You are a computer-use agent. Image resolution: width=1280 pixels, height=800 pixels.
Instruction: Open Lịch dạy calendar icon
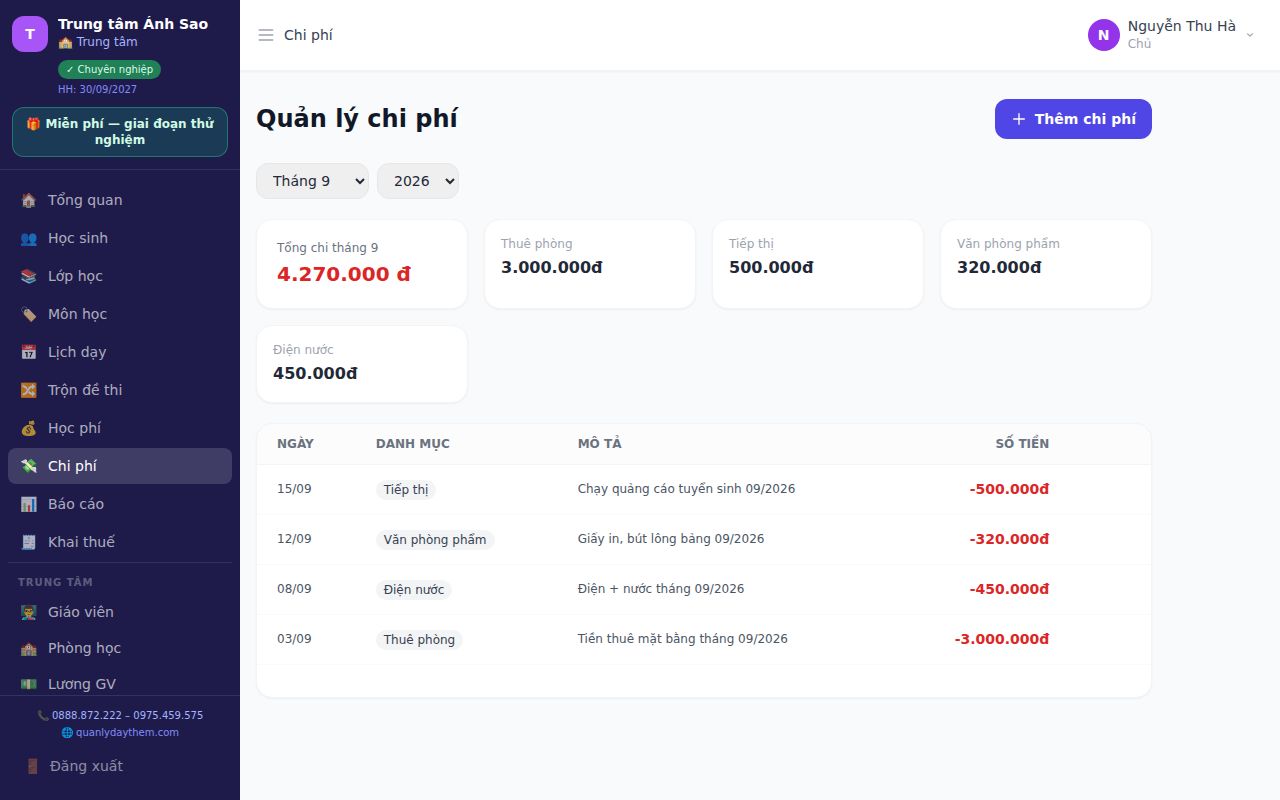click(29, 352)
